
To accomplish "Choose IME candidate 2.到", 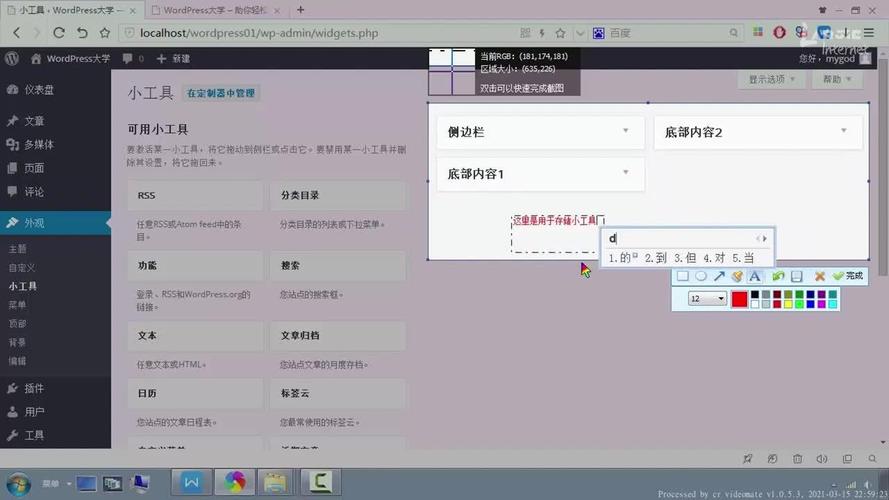I will pyautogui.click(x=655, y=258).
